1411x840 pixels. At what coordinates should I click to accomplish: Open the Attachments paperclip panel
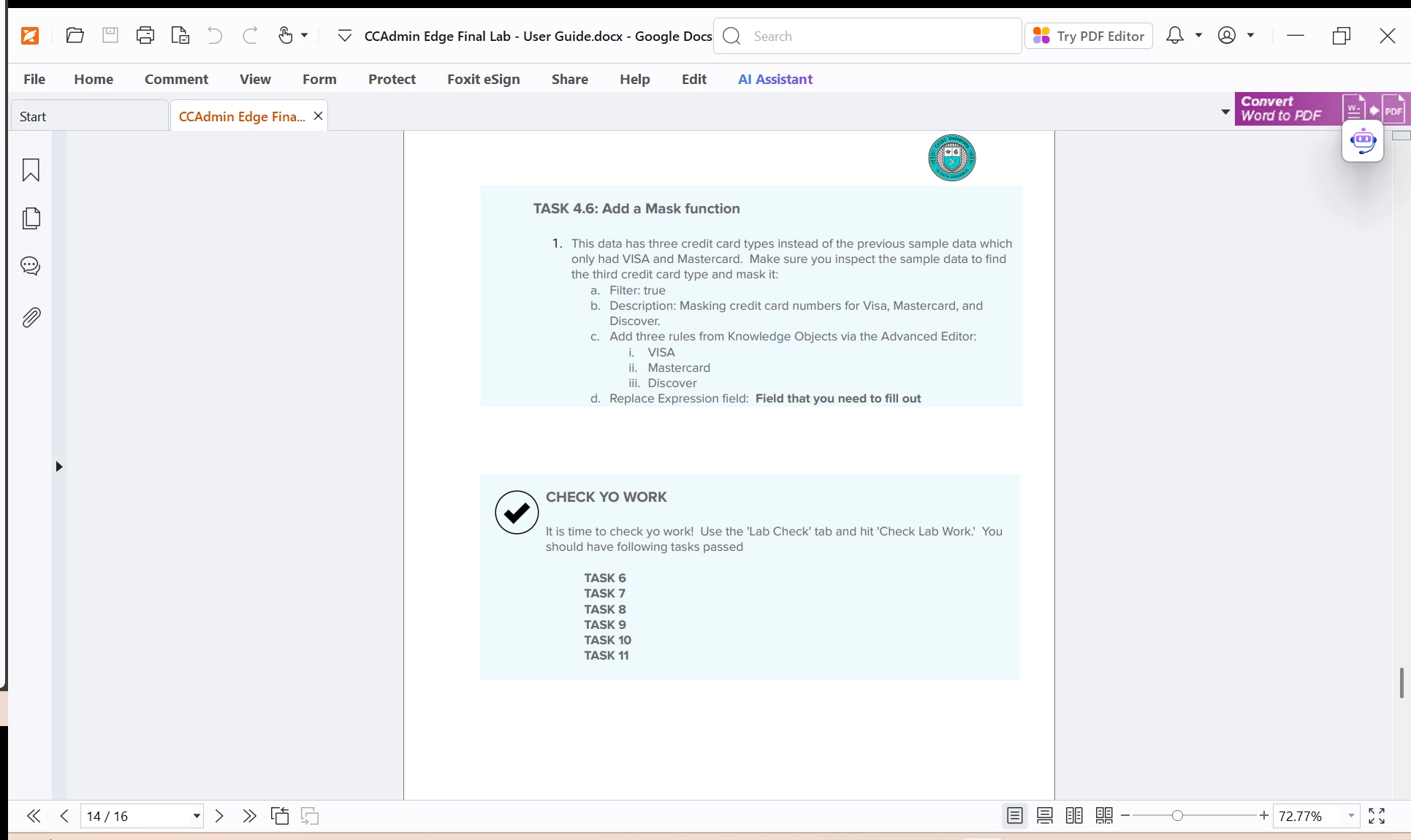coord(31,318)
